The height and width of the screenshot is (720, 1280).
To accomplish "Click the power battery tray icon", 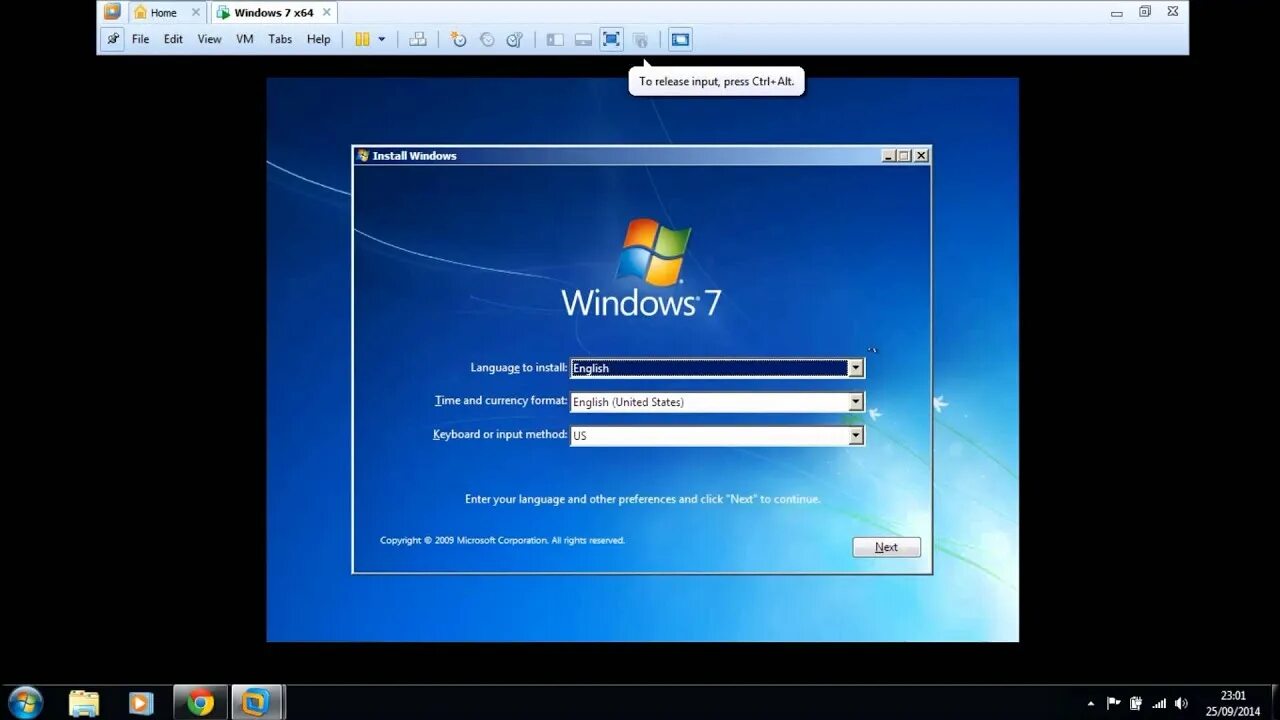I will [x=1135, y=703].
